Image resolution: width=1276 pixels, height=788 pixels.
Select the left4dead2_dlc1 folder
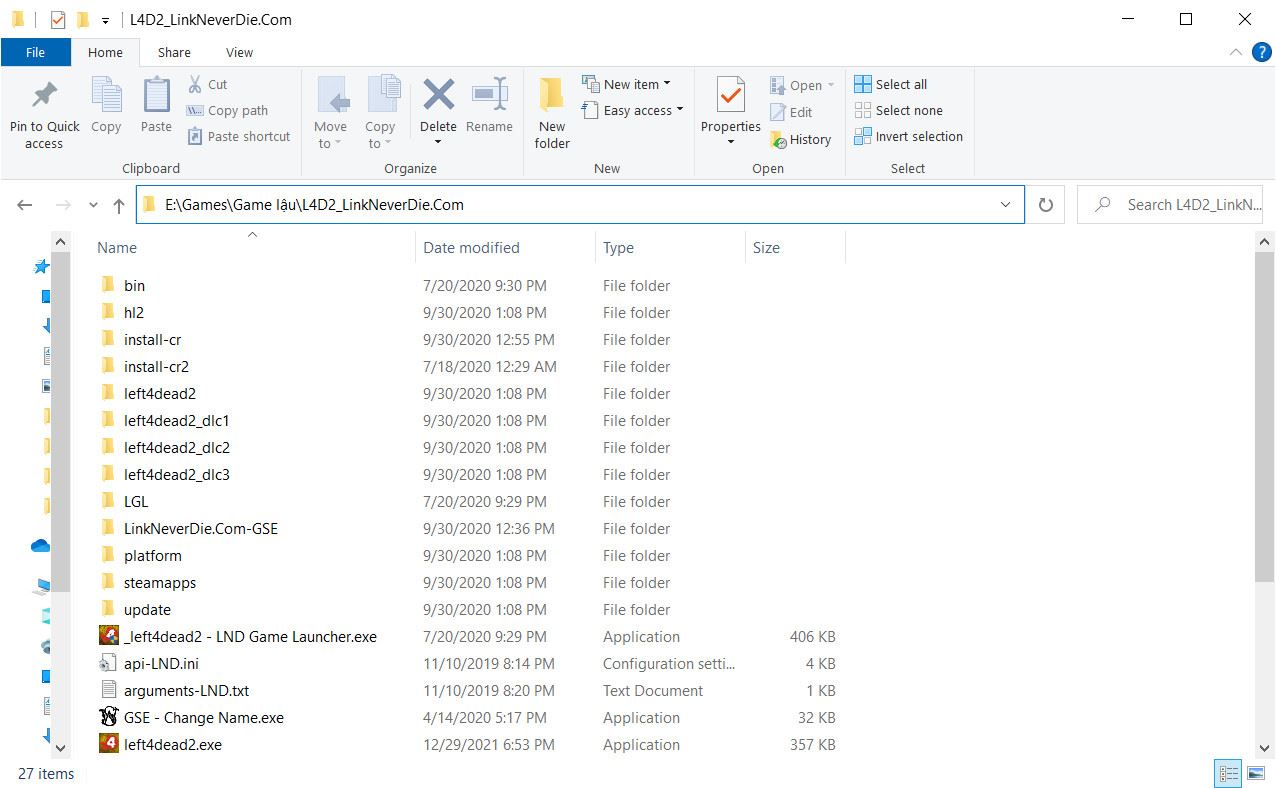(165, 420)
